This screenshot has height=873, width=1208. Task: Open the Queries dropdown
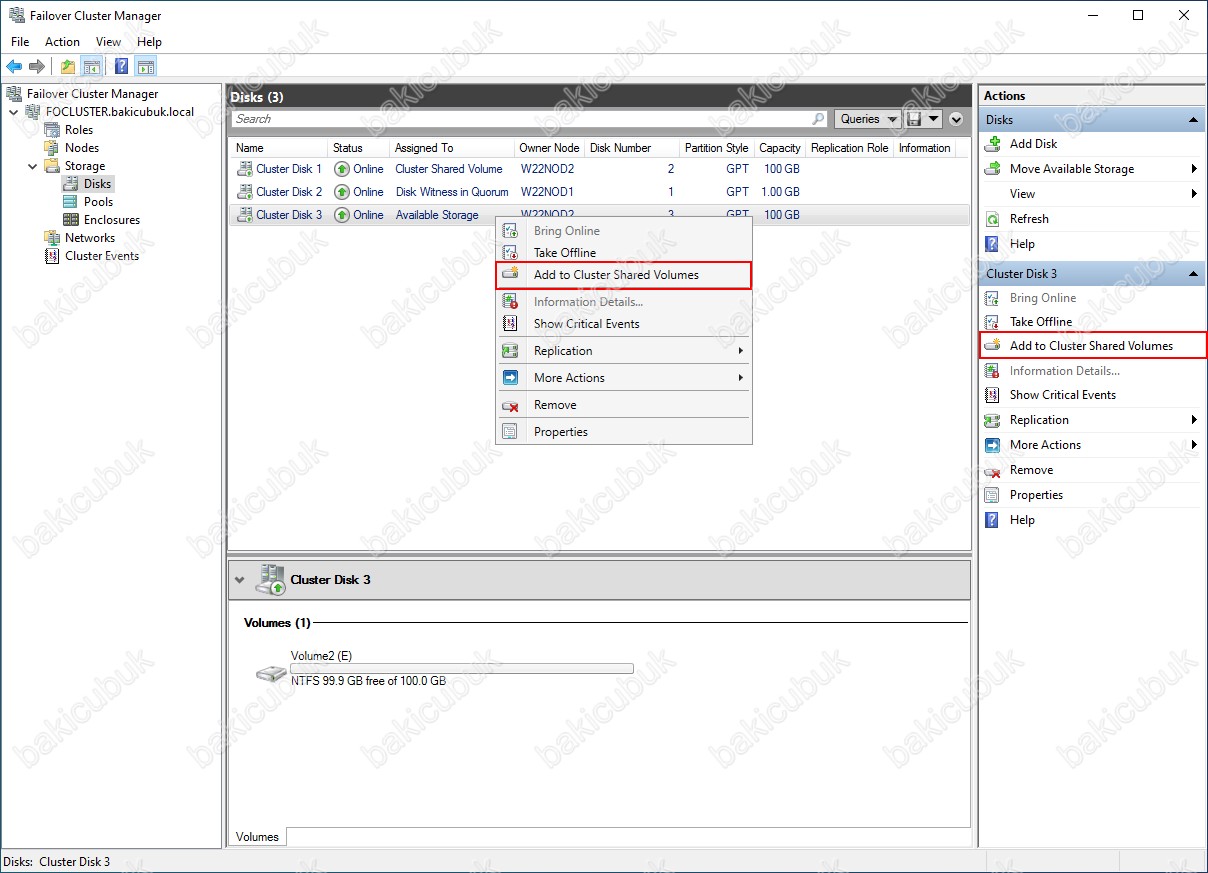click(868, 119)
